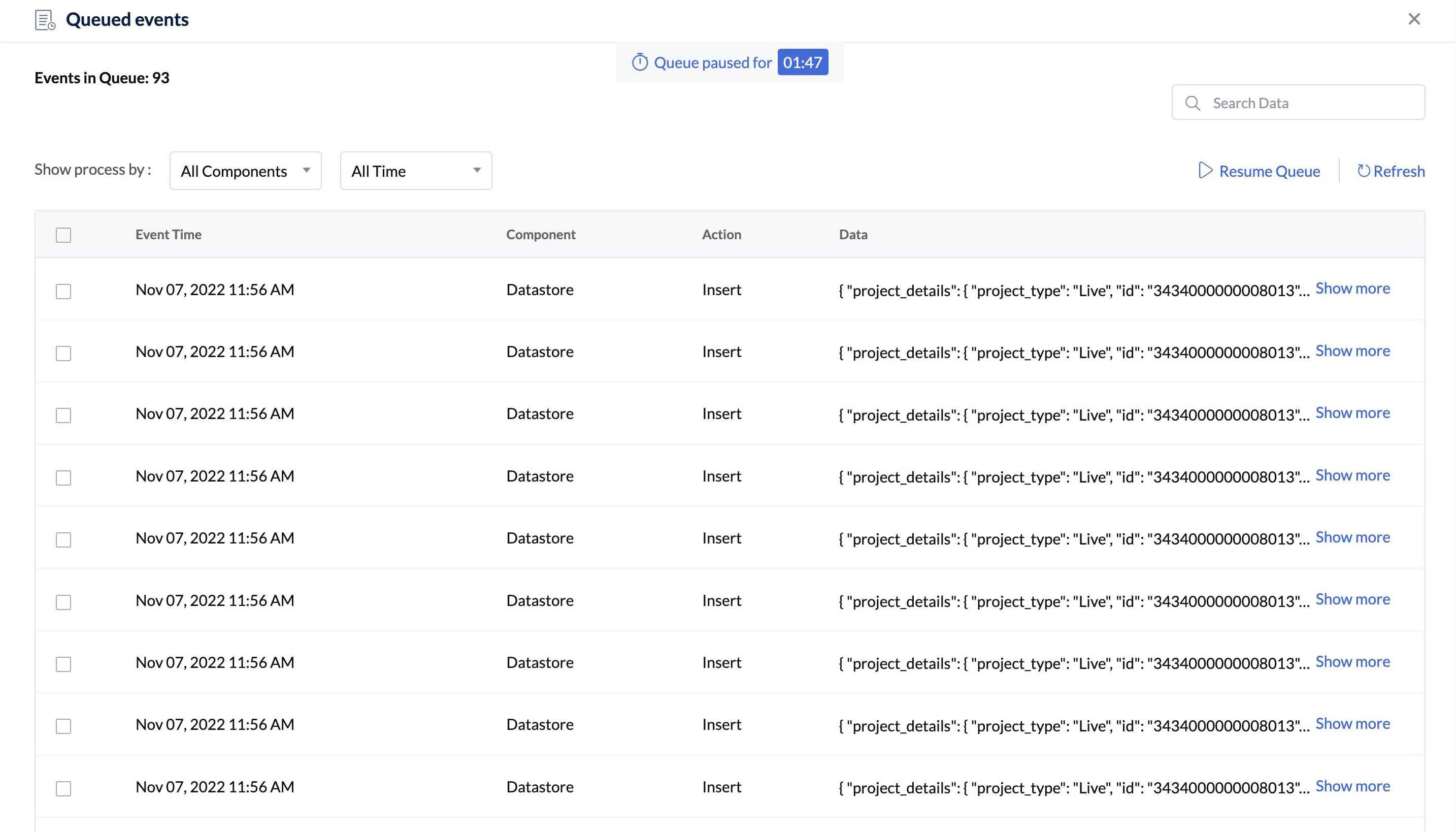Click Show more in the fifth row
The width and height of the screenshot is (1456, 832).
coord(1352,537)
